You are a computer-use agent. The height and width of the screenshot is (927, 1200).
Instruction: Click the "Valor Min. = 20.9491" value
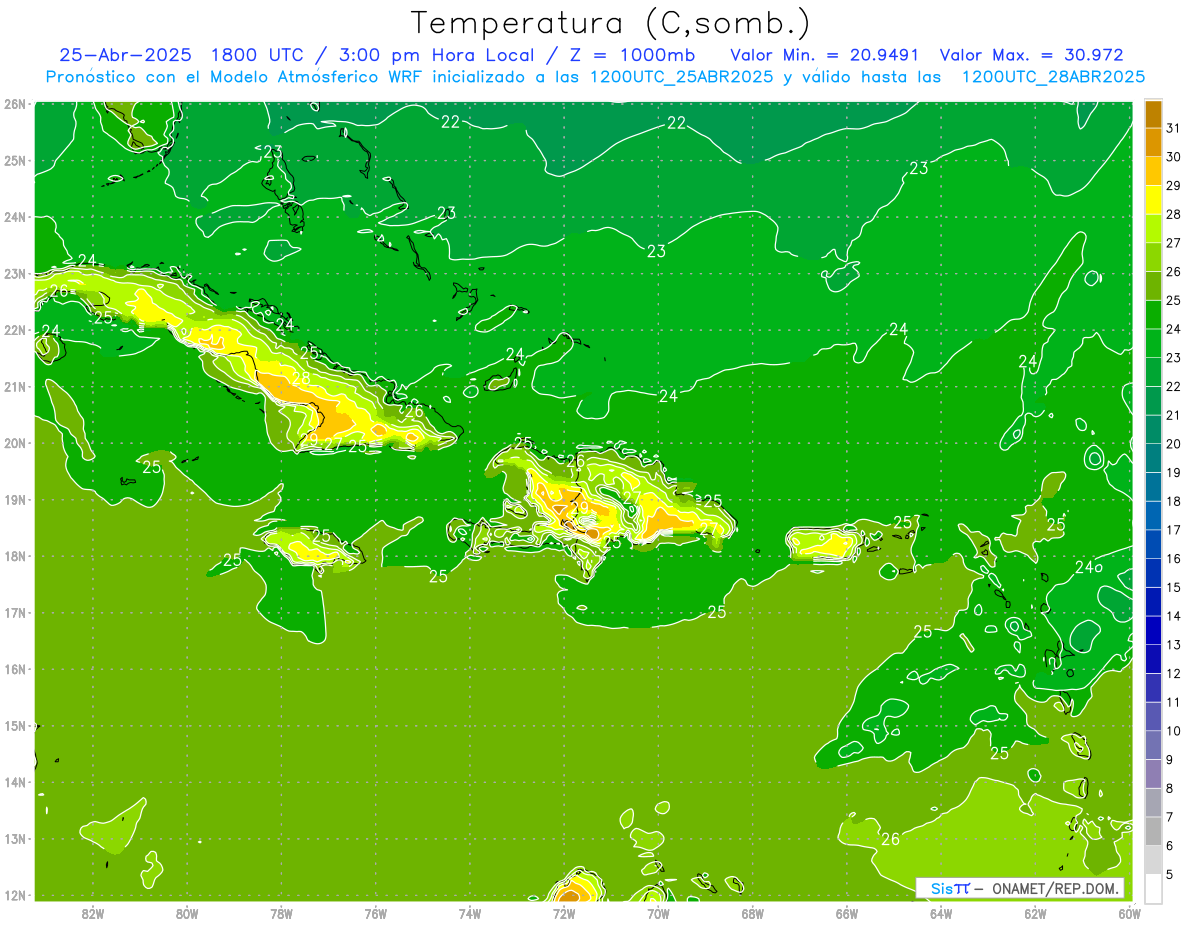tap(825, 55)
